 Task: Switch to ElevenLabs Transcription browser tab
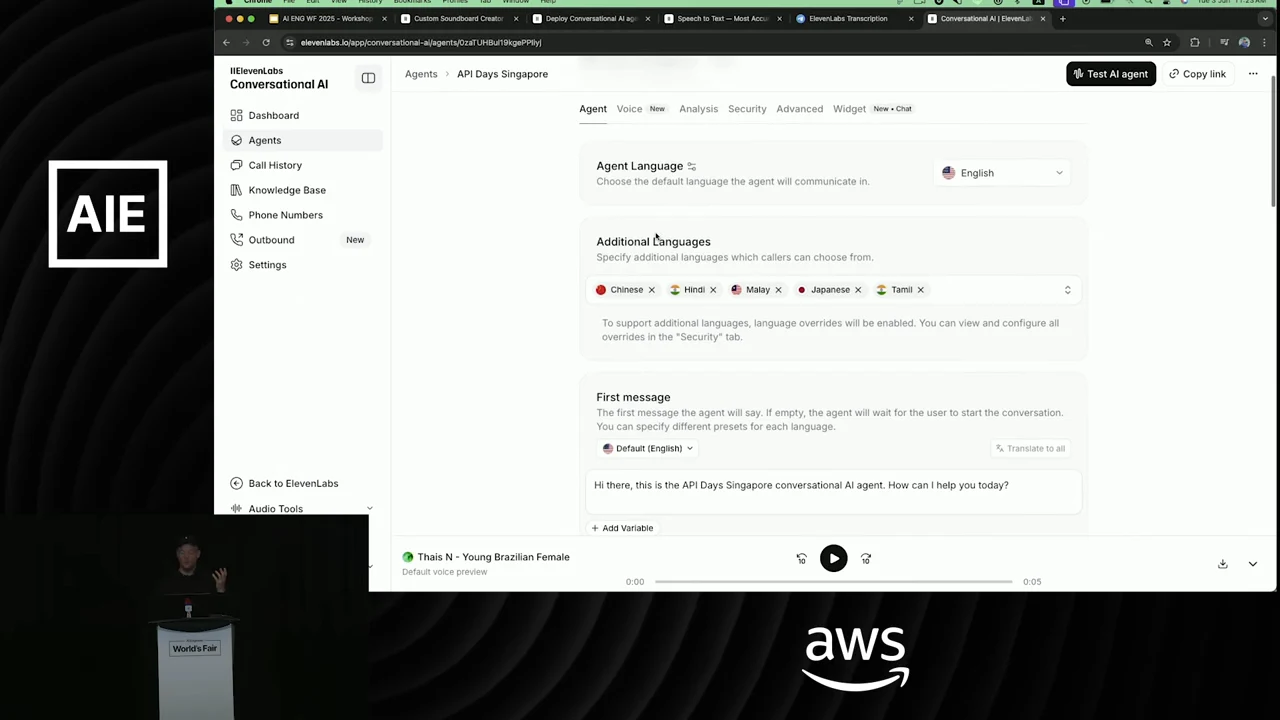pos(854,18)
